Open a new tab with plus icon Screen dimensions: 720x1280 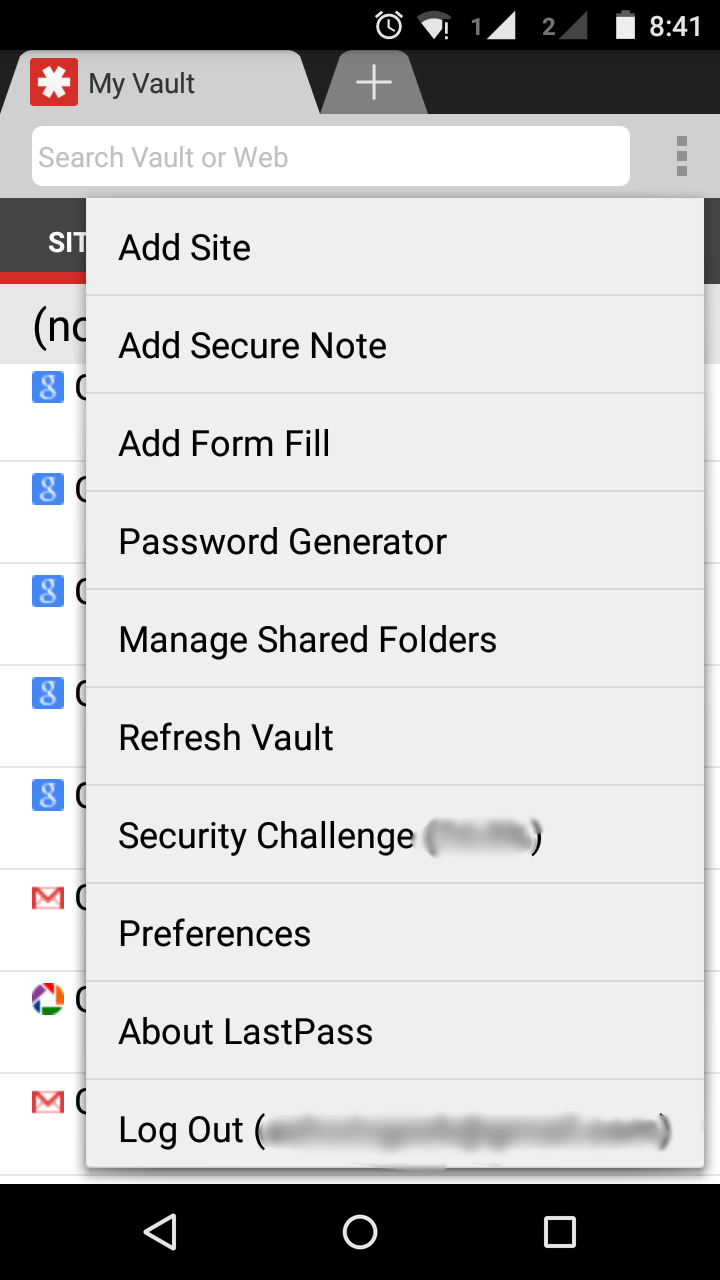(374, 82)
